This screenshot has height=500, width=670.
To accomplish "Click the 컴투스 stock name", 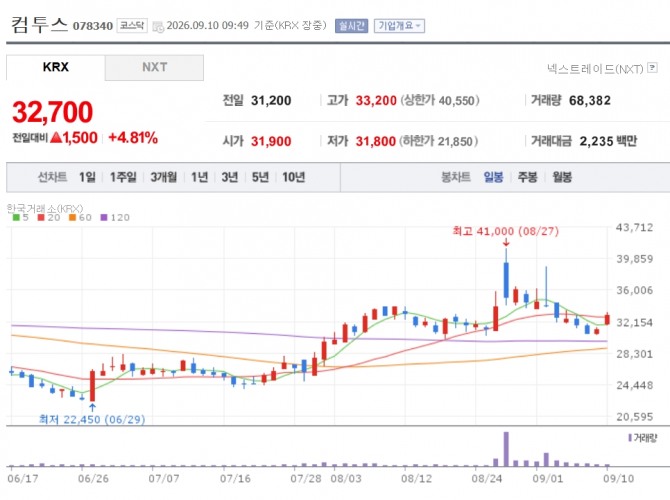I will pyautogui.click(x=39, y=24).
